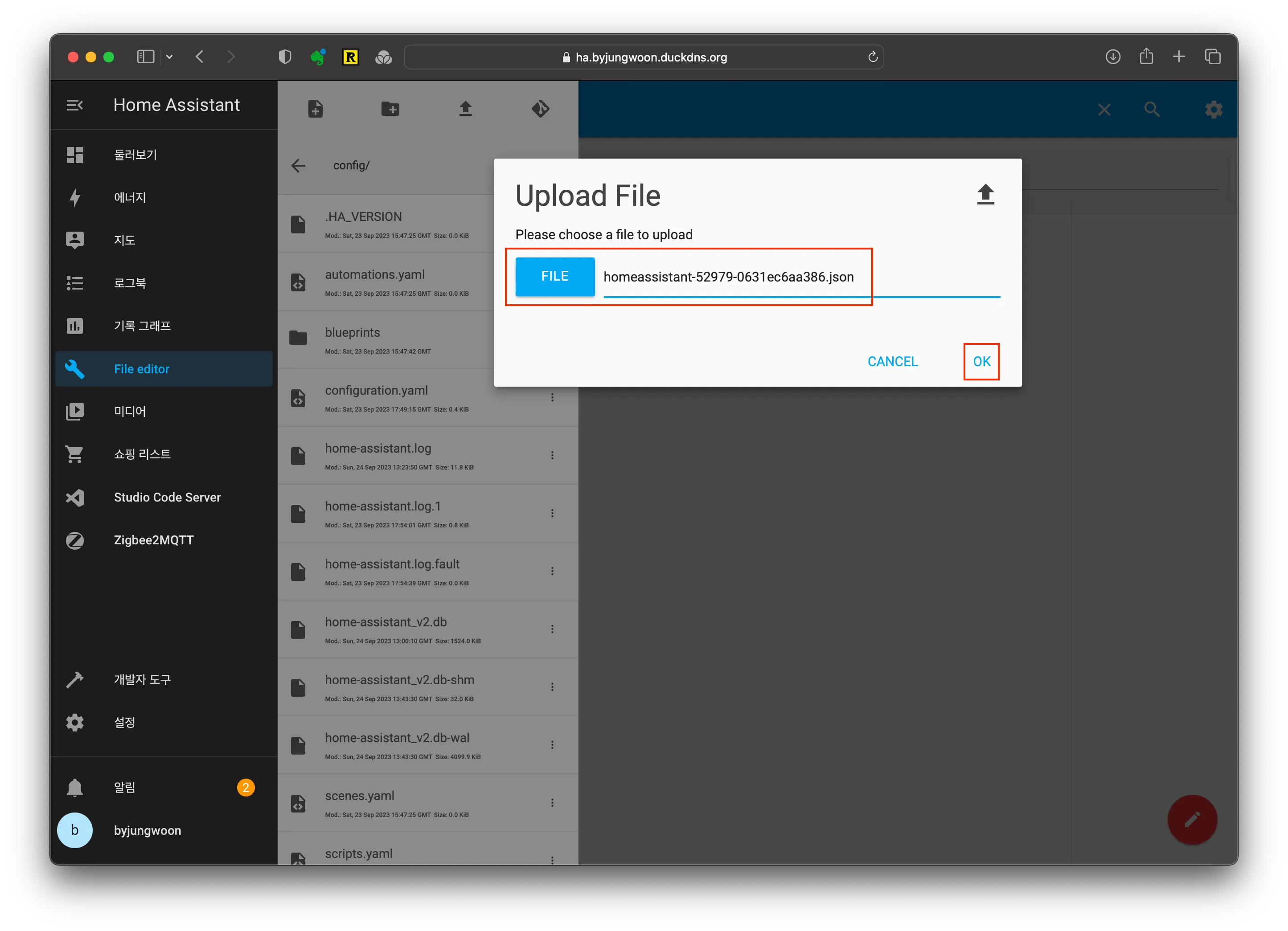Click the FILE button to choose file
The height and width of the screenshot is (931, 1288).
tap(555, 277)
